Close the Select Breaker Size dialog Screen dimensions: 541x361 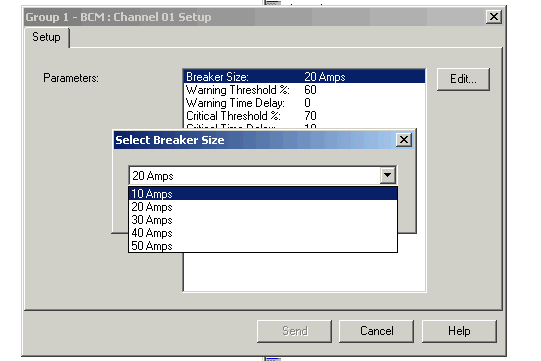[x=404, y=140]
